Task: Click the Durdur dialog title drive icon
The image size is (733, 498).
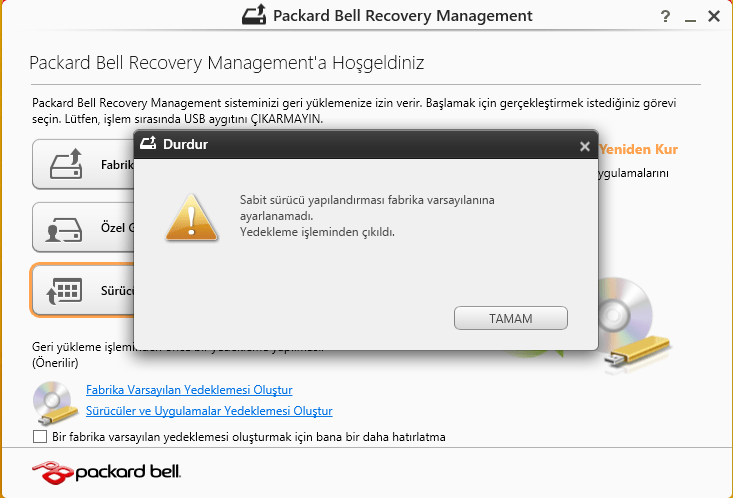Action: pyautogui.click(x=148, y=145)
